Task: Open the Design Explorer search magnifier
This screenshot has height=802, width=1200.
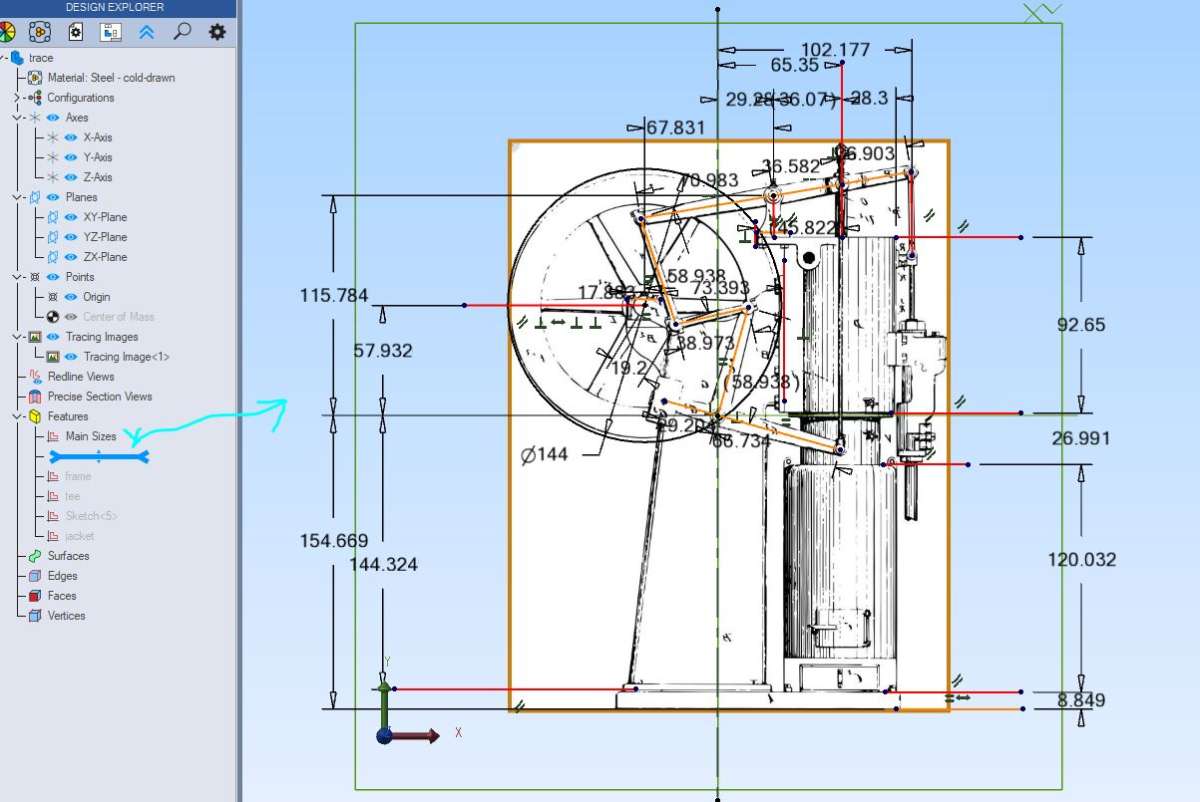Action: tap(182, 32)
